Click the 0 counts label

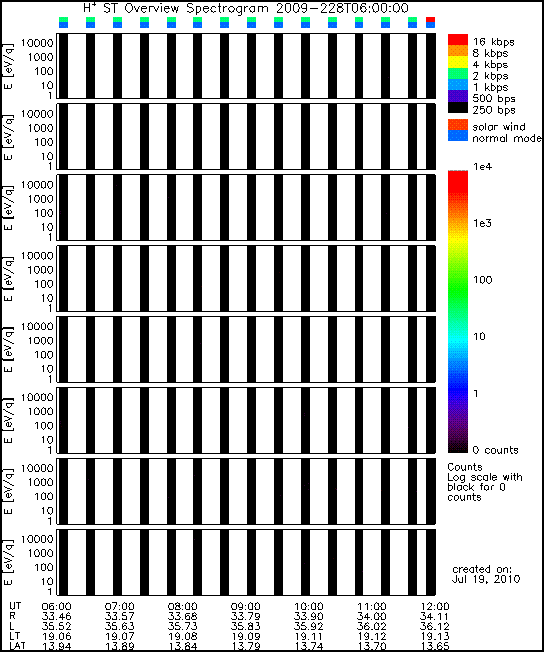(x=495, y=450)
